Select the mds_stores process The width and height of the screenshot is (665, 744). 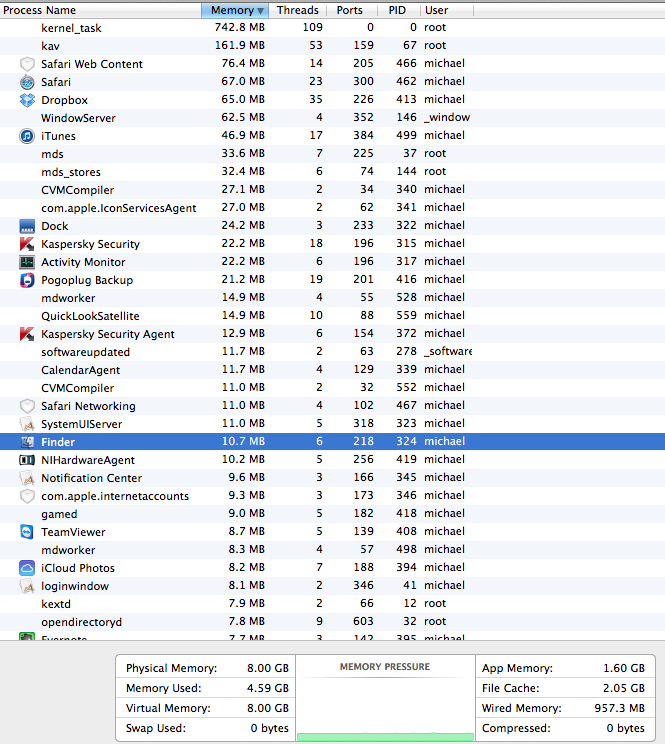(x=332, y=172)
